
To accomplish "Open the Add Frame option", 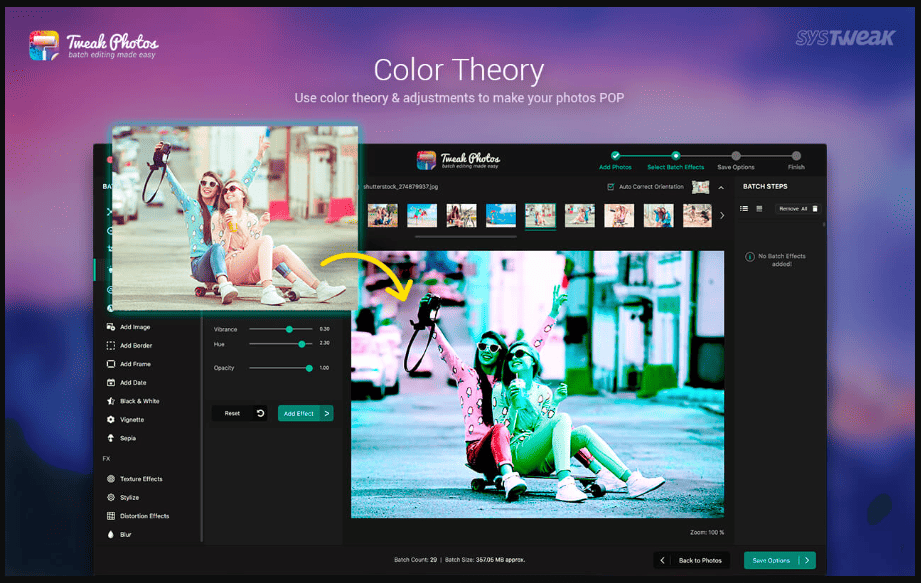I will click(129, 364).
